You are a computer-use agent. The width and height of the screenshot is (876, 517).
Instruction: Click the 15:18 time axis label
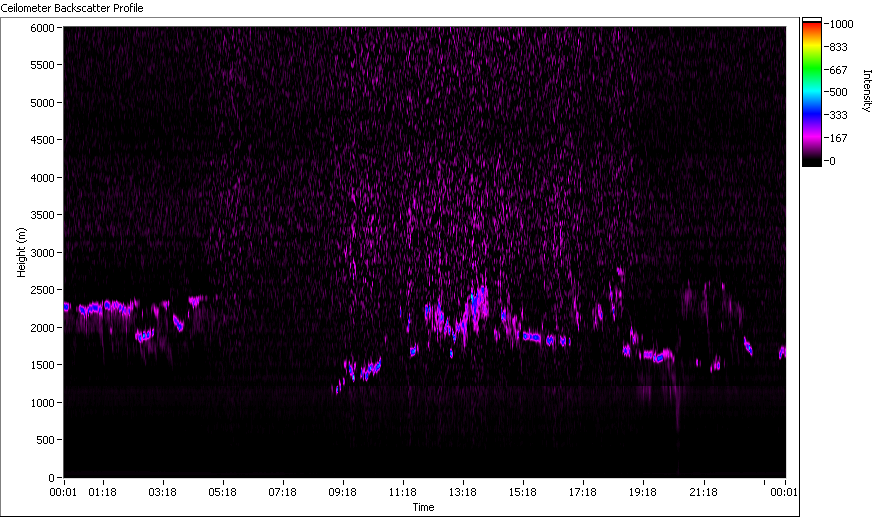(523, 492)
